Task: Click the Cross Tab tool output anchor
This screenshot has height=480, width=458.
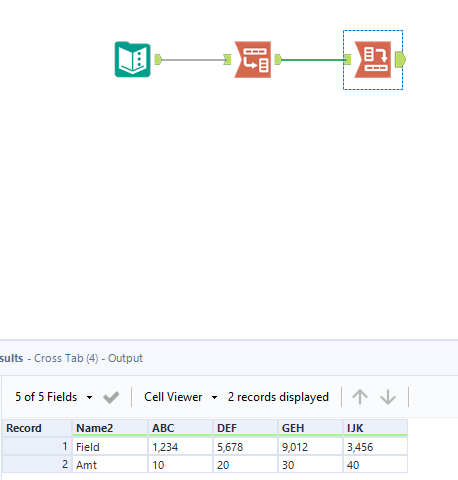Action: (400, 60)
